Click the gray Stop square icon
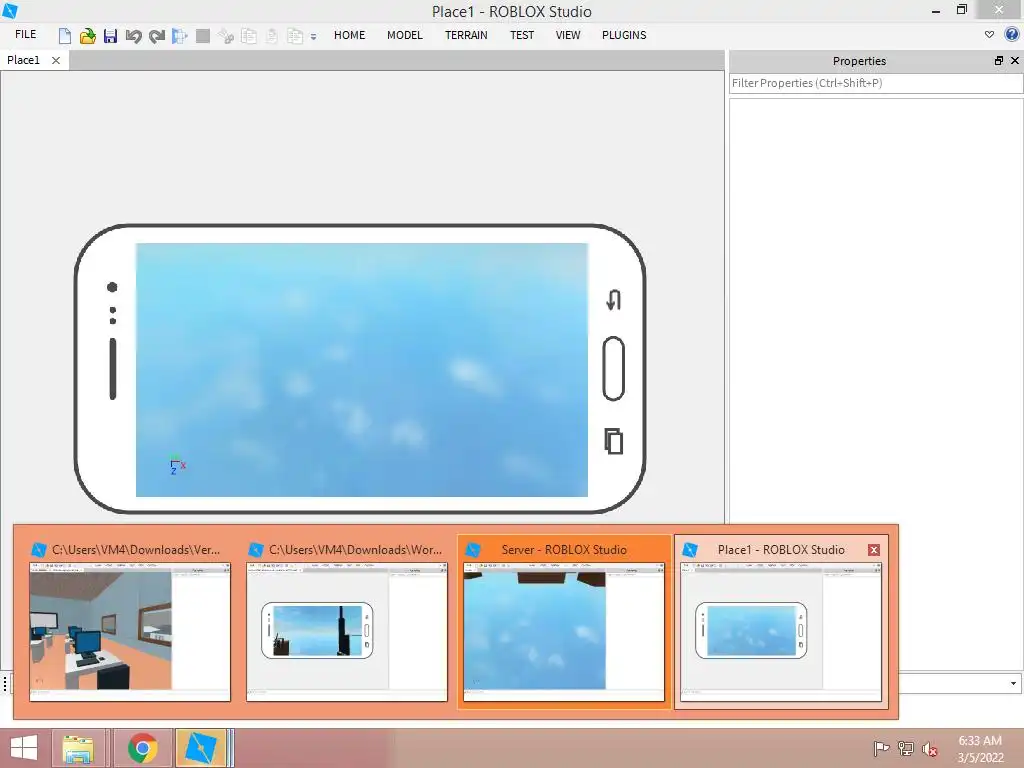This screenshot has height=768, width=1024. point(203,36)
